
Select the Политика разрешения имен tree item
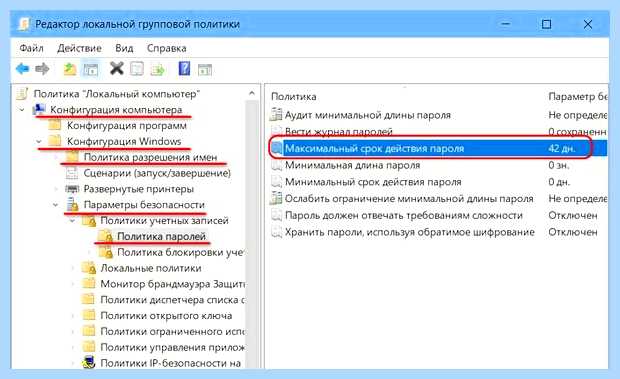click(151, 157)
